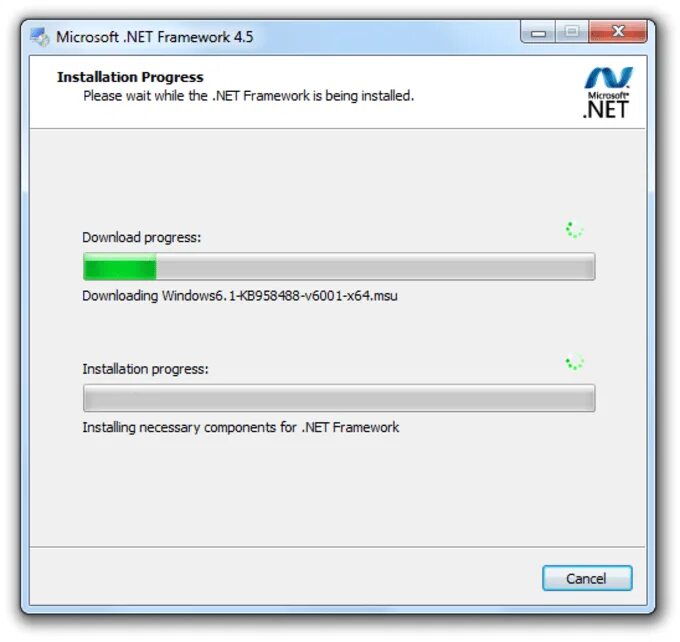Click the Cancel button

click(587, 578)
